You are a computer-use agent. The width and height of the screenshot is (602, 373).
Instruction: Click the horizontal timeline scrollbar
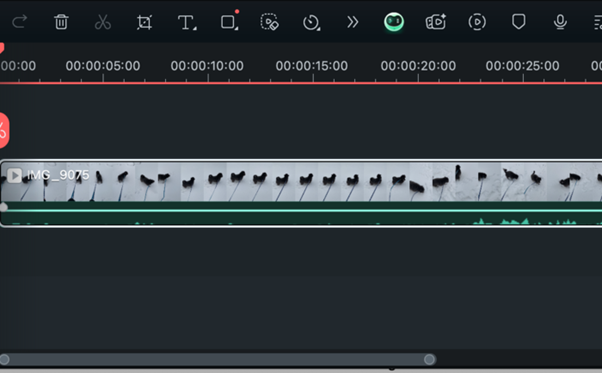tap(217, 360)
